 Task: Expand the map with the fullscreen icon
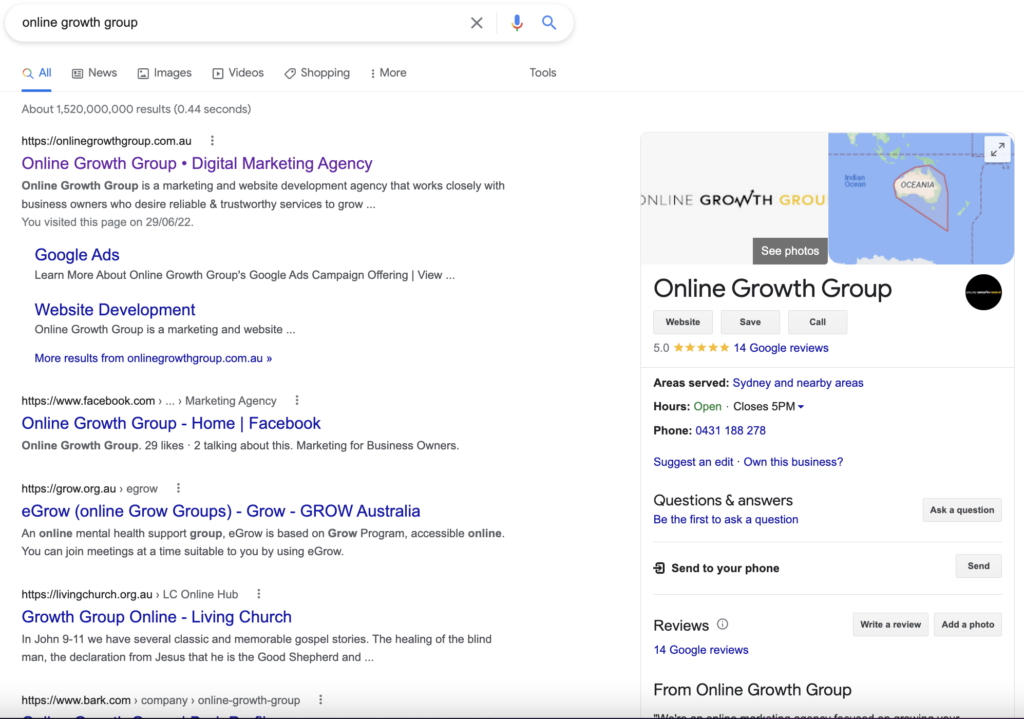997,150
